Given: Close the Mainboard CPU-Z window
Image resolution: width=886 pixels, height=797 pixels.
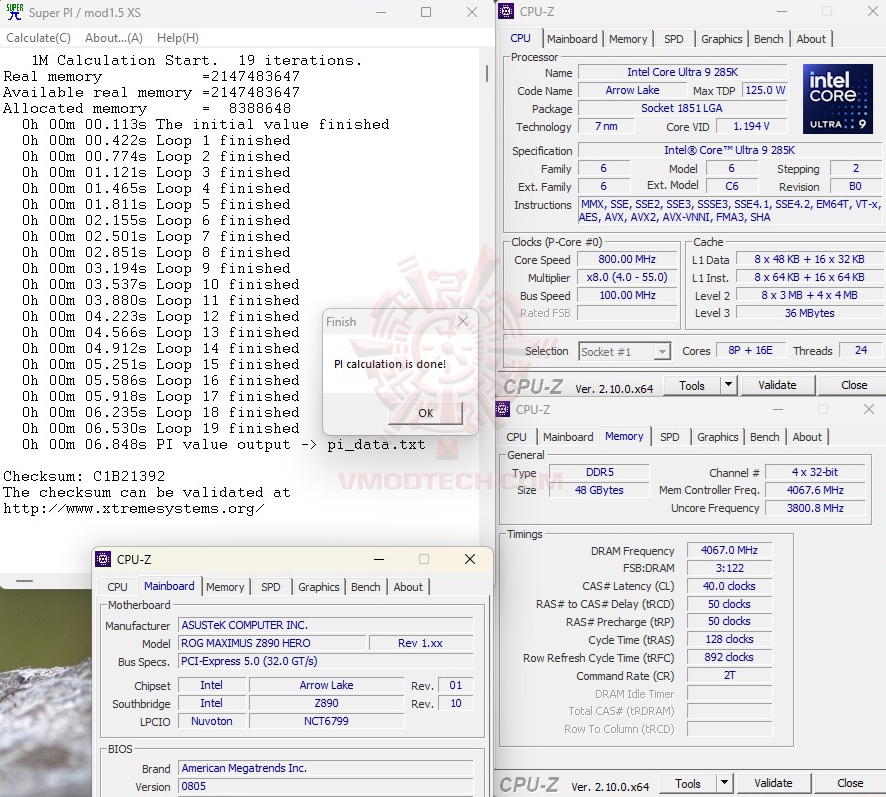Looking at the screenshot, I should pos(470,560).
